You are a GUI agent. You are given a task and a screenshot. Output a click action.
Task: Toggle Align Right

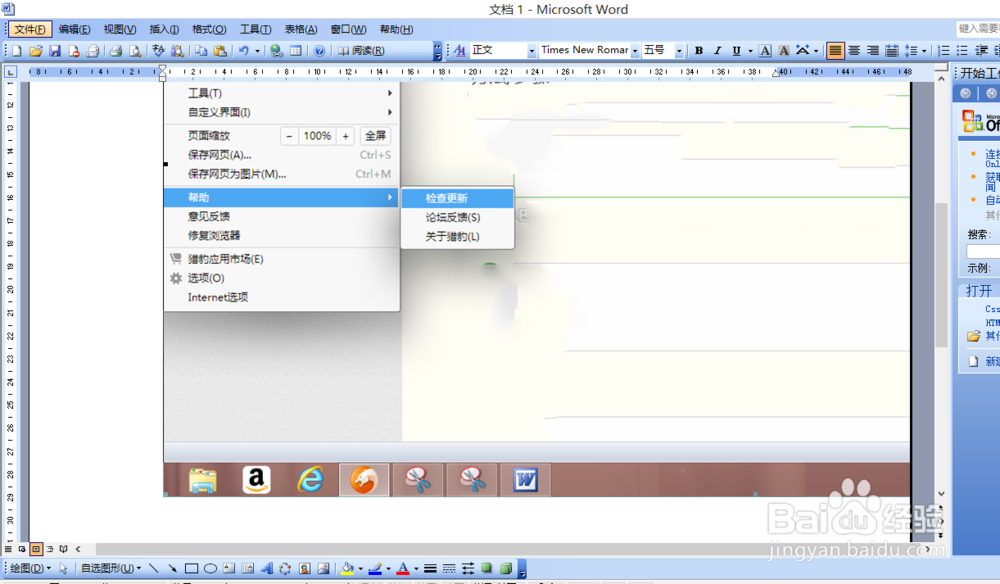(872, 50)
